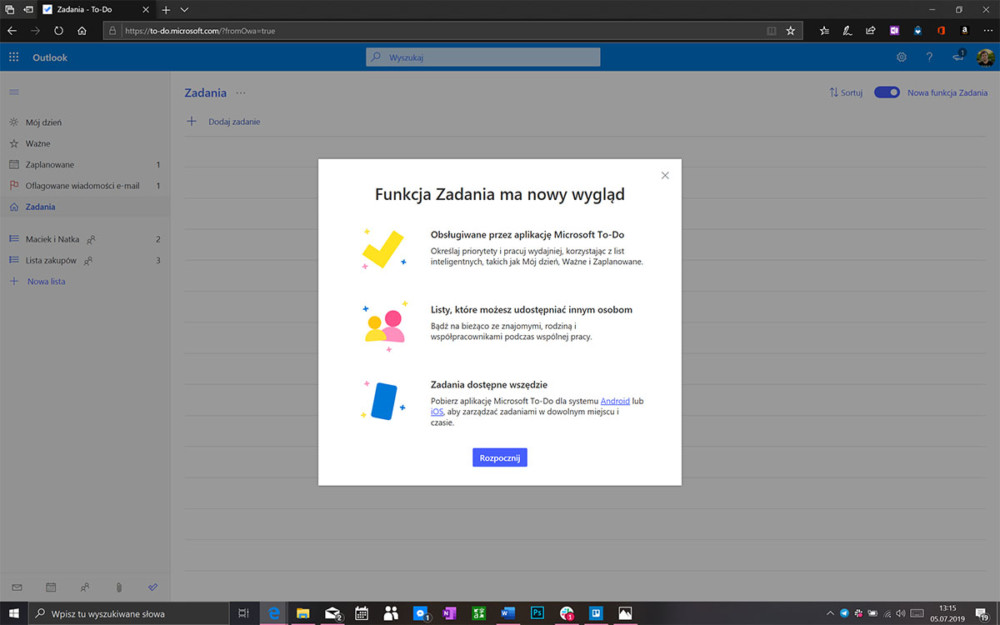Viewport: 1000px width, 625px height.
Task: Open the Windows Start menu
Action: [13, 613]
